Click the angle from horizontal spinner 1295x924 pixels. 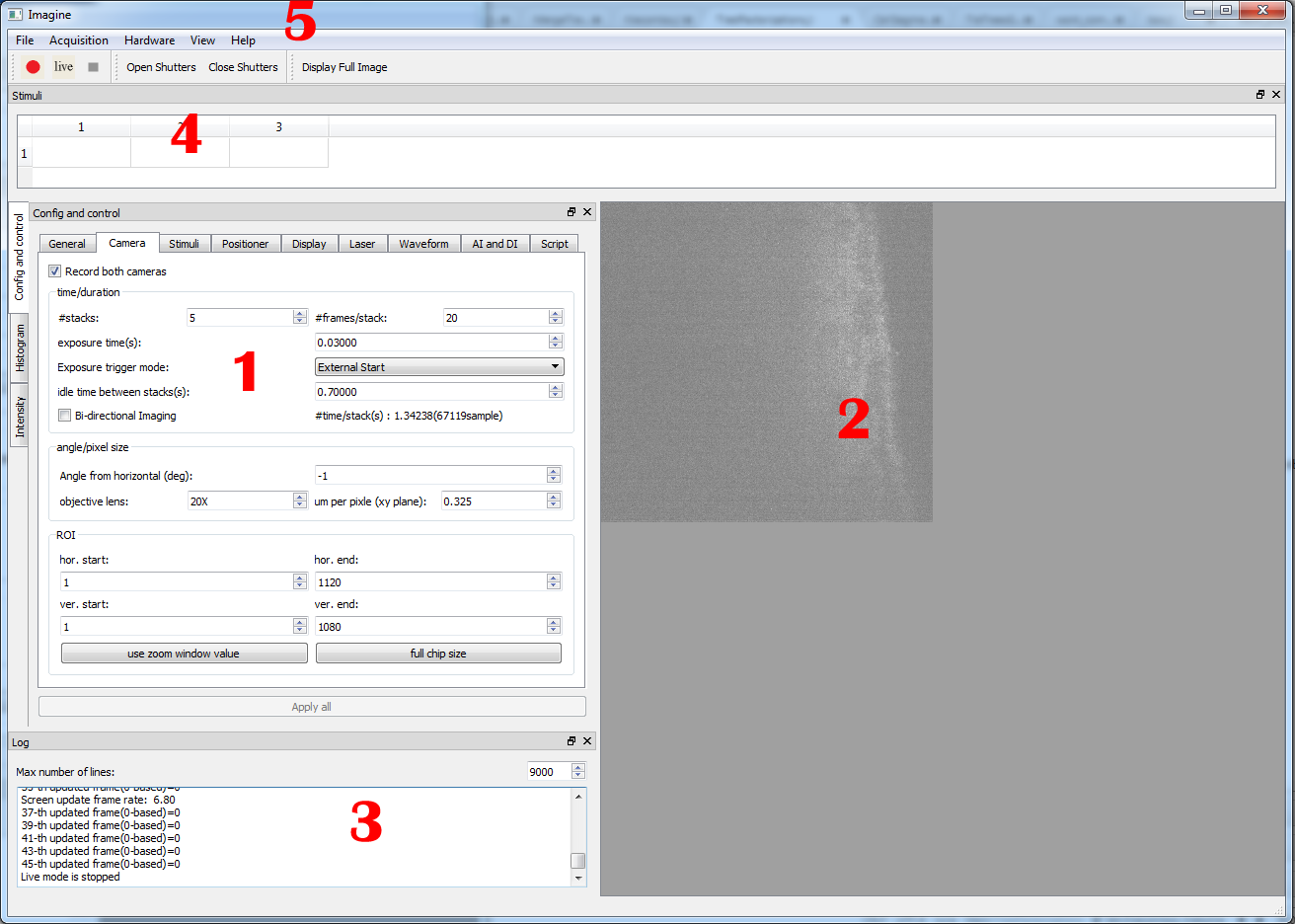pyautogui.click(x=554, y=476)
